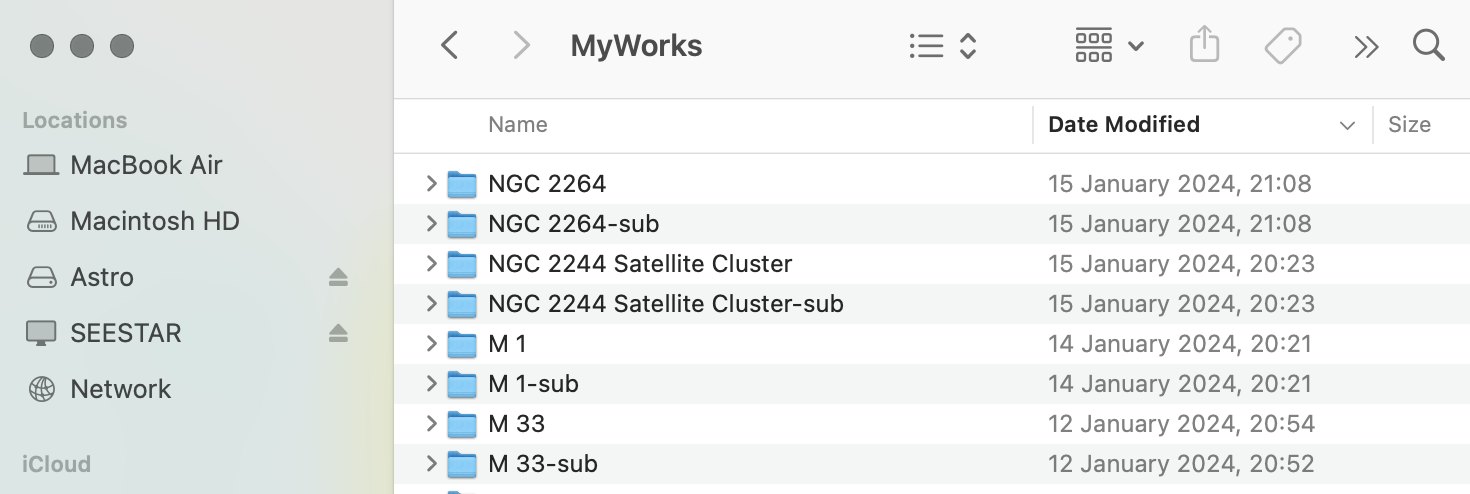Expand the M 1-sub folder

click(x=431, y=383)
